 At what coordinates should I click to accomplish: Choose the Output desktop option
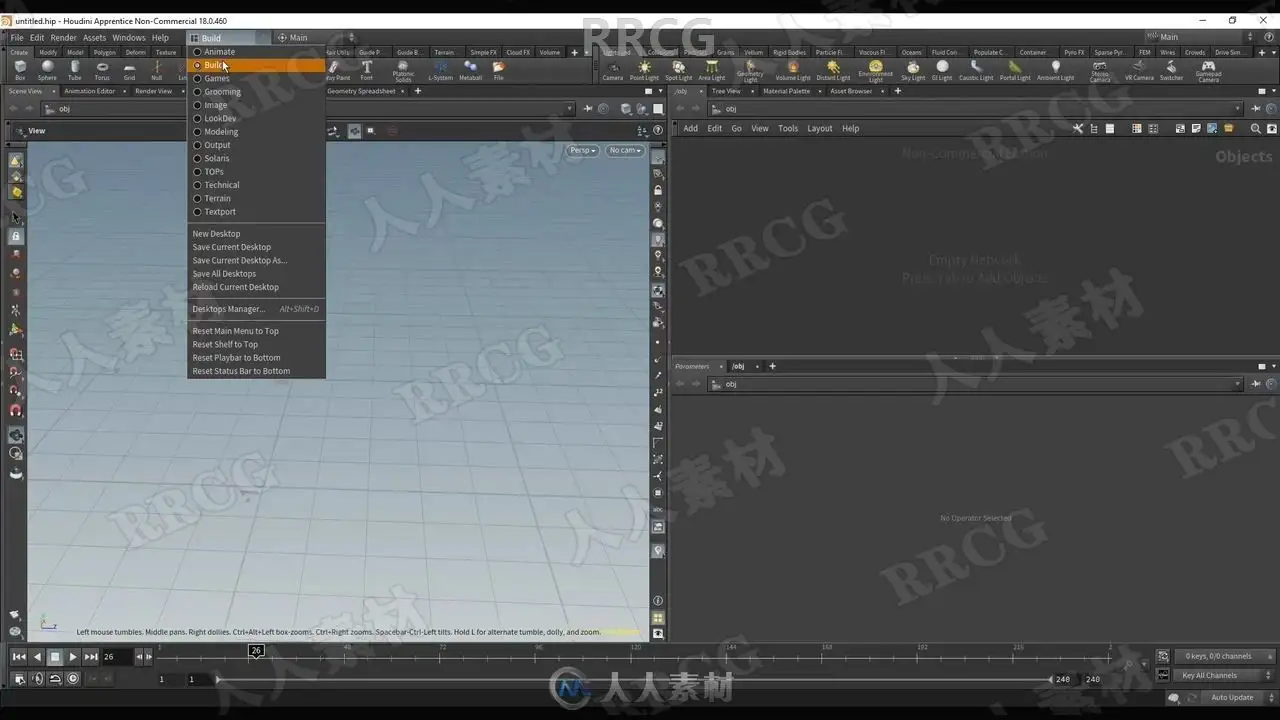pos(256,145)
